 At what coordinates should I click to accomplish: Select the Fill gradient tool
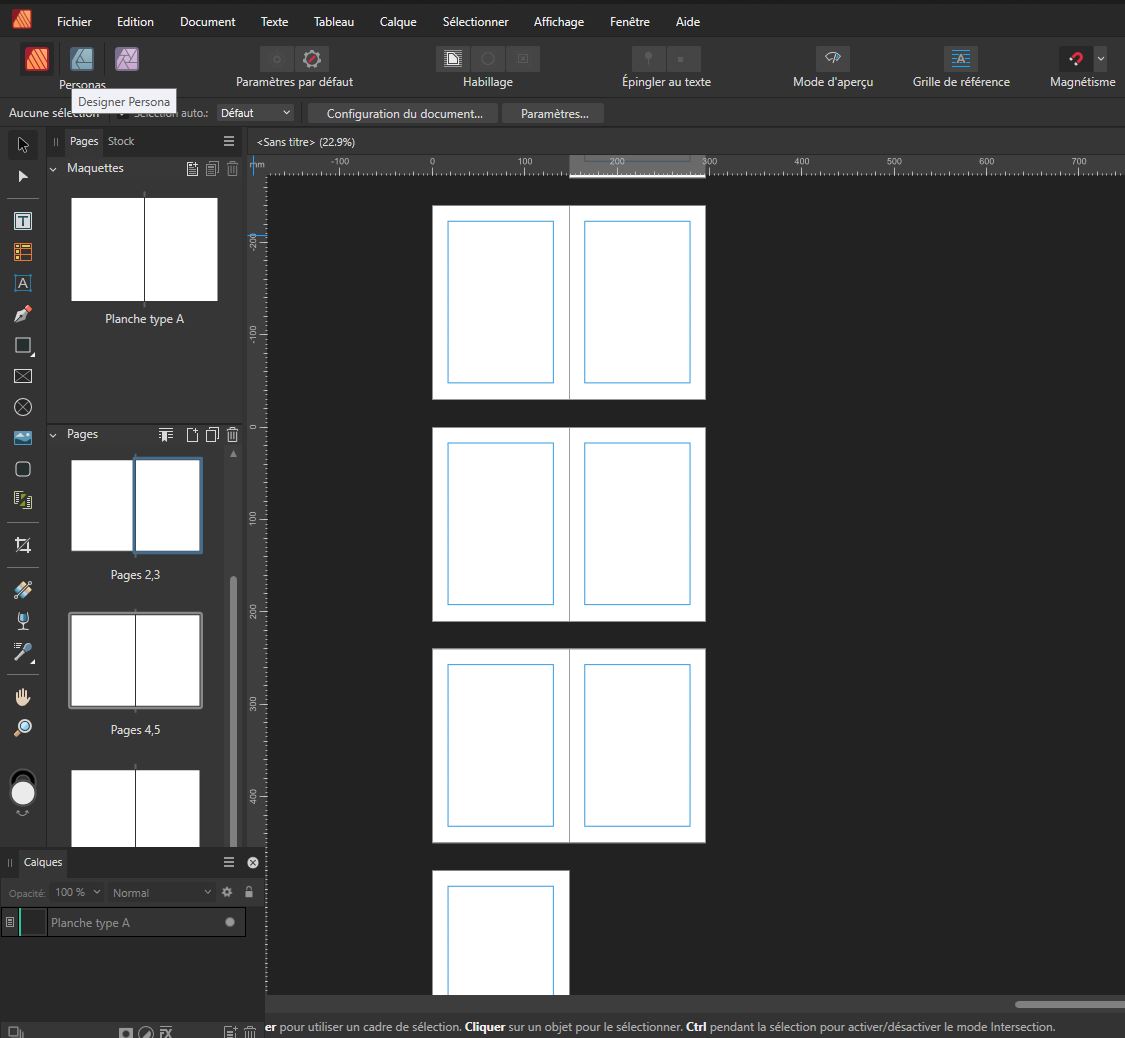pos(23,590)
